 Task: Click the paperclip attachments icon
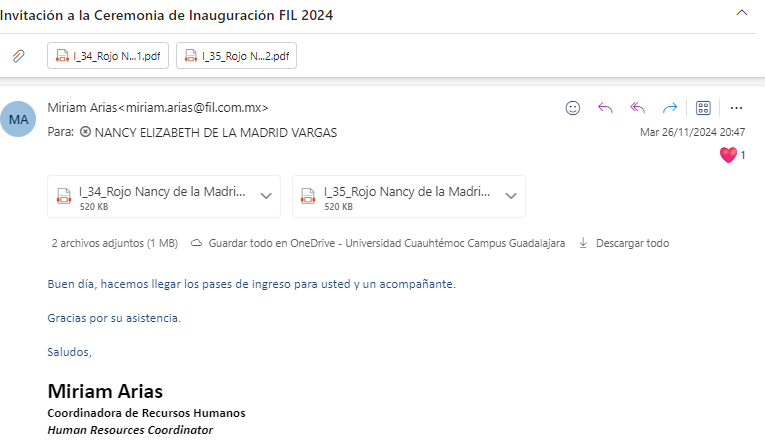(x=19, y=56)
